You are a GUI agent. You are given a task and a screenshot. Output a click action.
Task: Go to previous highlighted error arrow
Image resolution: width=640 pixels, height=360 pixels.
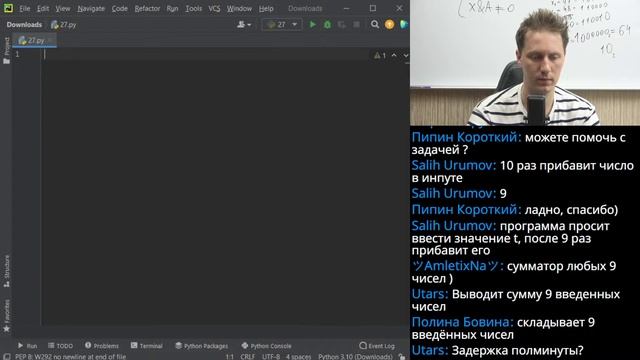pos(394,56)
